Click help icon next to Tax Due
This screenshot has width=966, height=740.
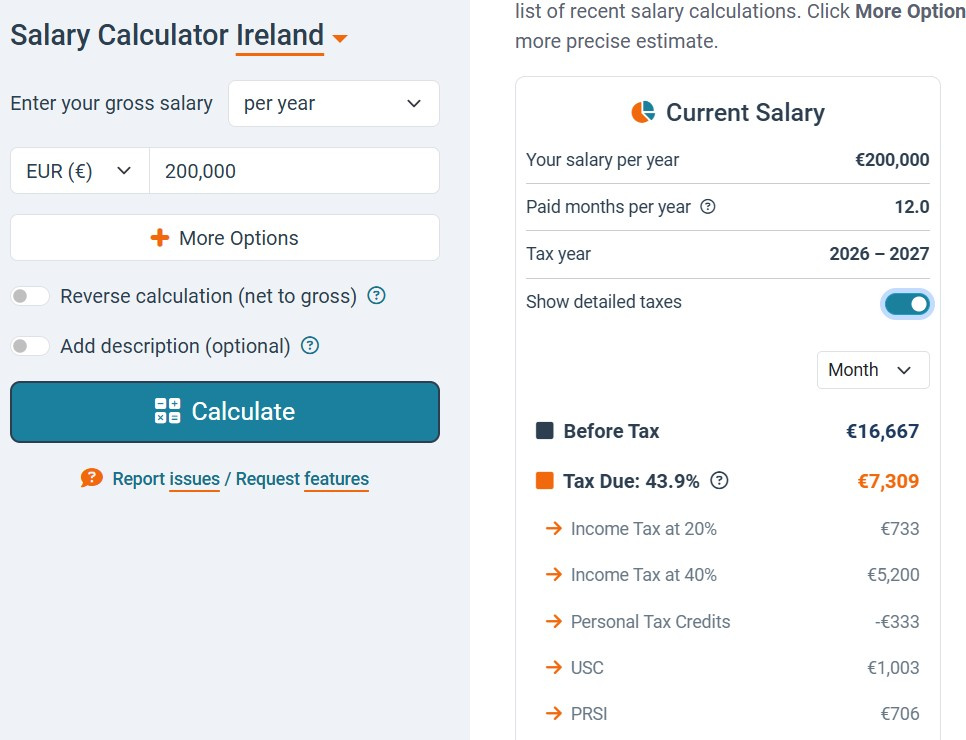tap(719, 481)
